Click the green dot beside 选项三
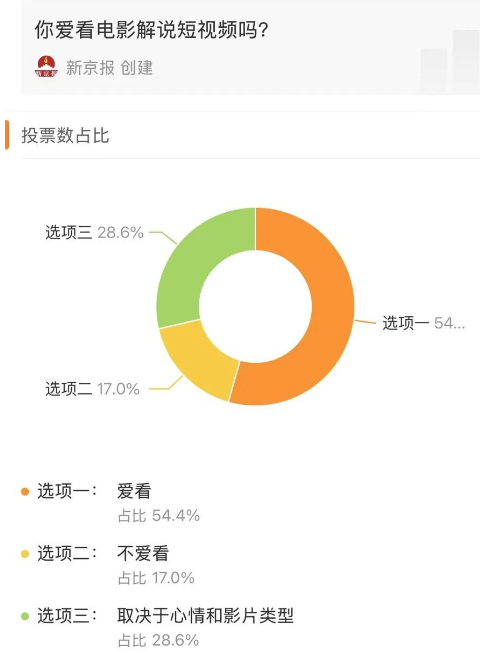The height and width of the screenshot is (652, 480). pyautogui.click(x=25, y=616)
